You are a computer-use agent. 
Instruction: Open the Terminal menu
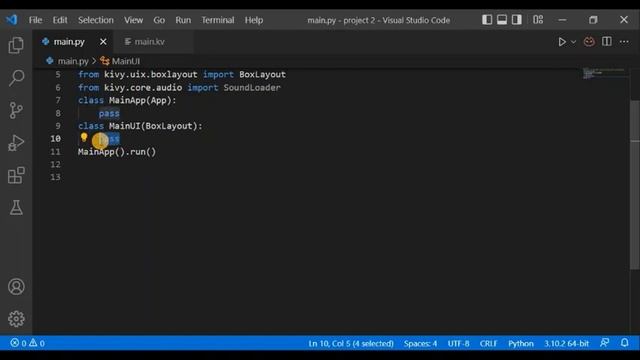(218, 20)
